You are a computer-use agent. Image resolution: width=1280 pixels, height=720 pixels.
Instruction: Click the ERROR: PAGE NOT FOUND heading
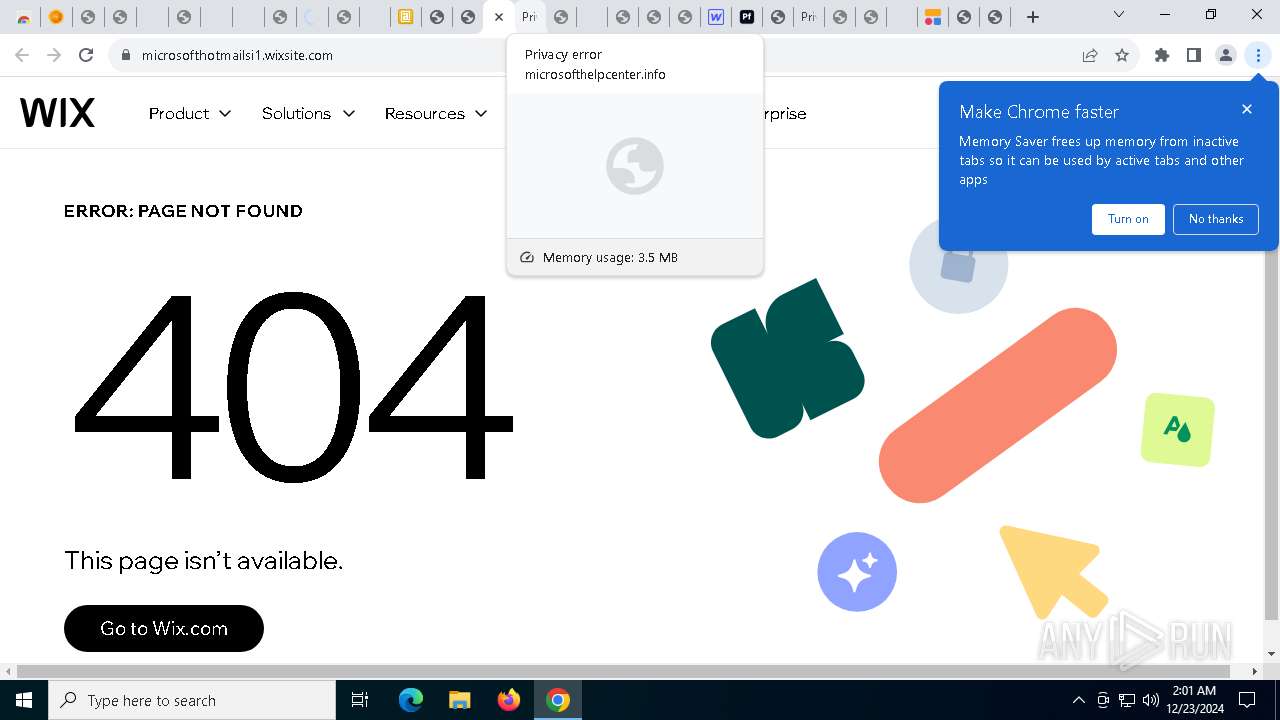(x=183, y=211)
